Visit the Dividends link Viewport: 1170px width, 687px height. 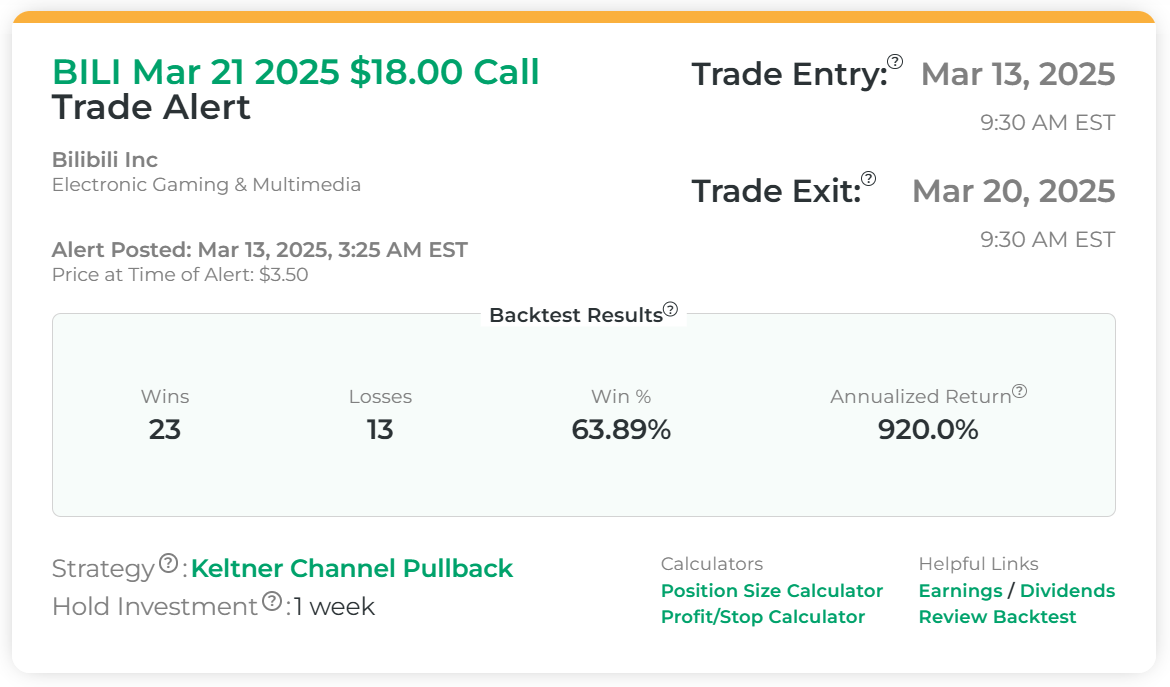pyautogui.click(x=1067, y=591)
